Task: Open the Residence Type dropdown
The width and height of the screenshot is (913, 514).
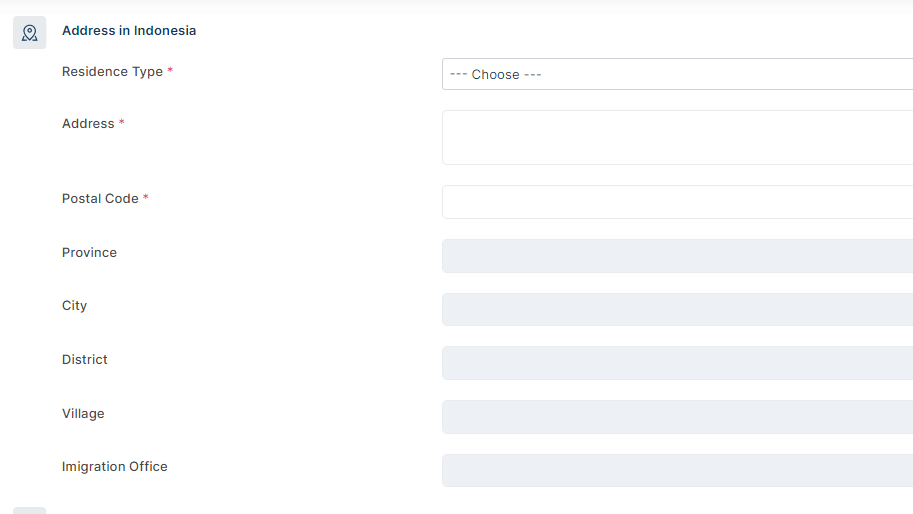Action: (x=677, y=74)
